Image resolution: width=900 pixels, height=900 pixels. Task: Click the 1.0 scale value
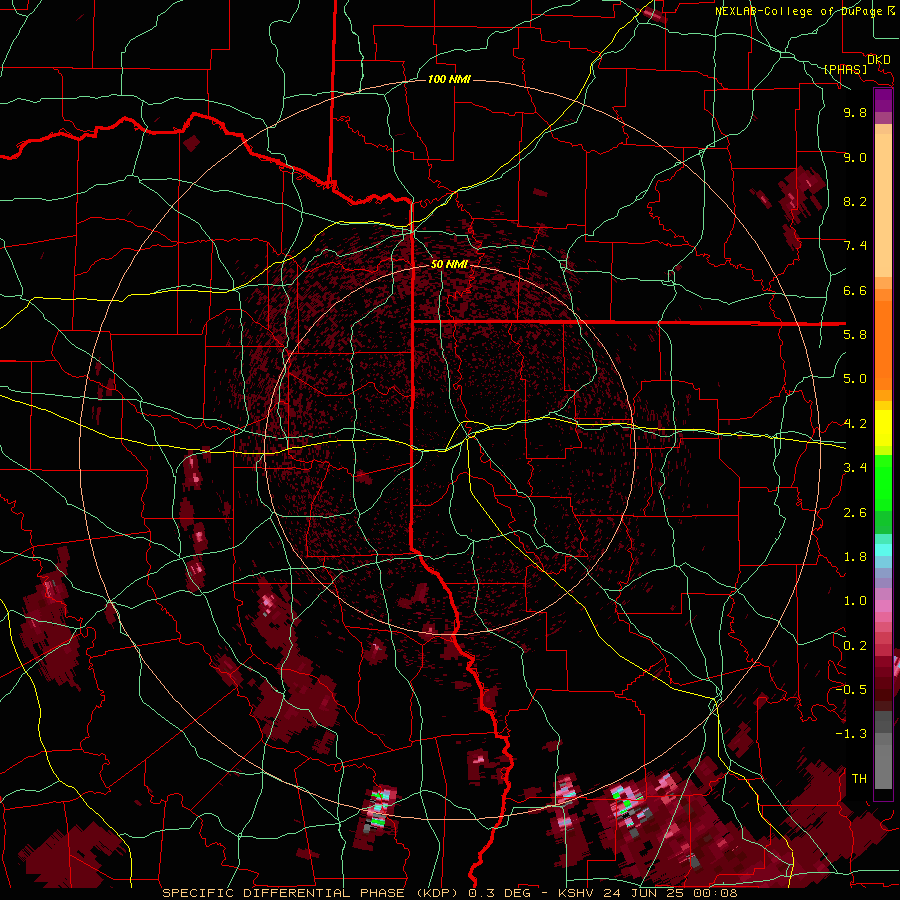[855, 602]
